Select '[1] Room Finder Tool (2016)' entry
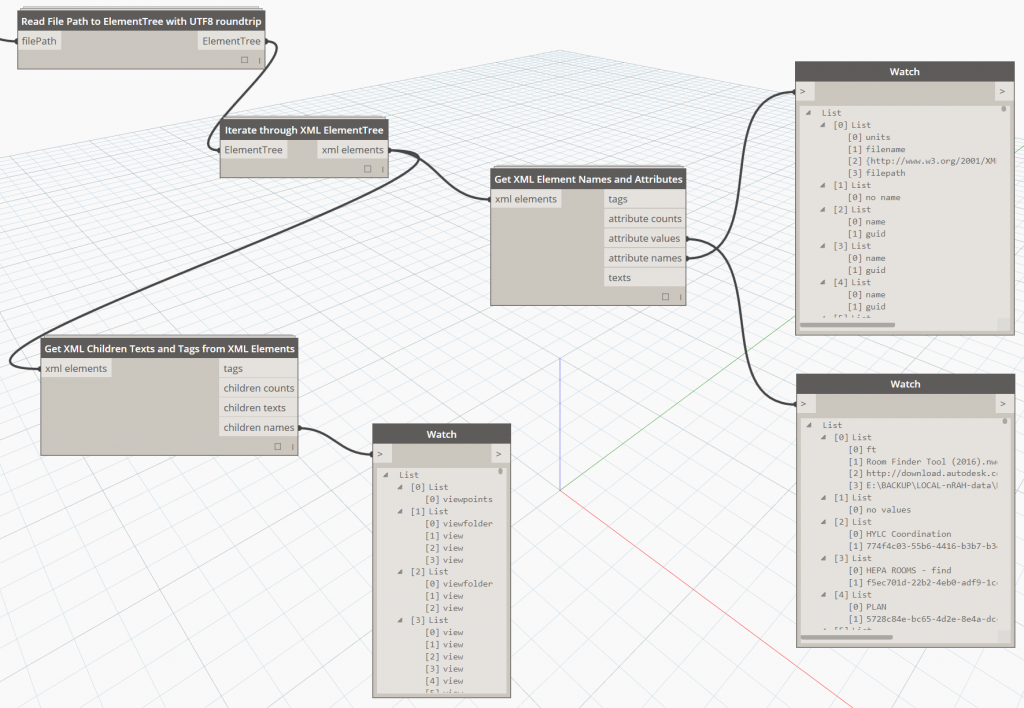Viewport: 1024px width, 708px height. coord(923,462)
